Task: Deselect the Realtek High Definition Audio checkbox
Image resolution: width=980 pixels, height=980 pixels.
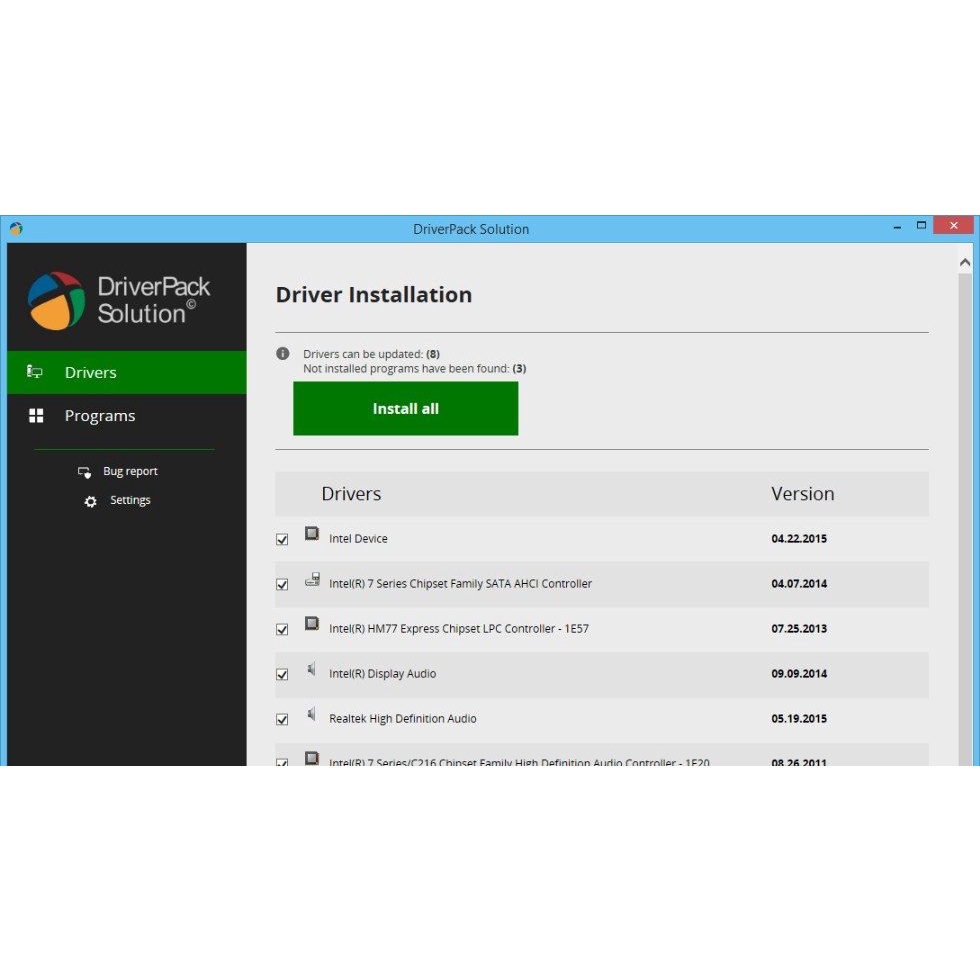Action: pos(282,719)
